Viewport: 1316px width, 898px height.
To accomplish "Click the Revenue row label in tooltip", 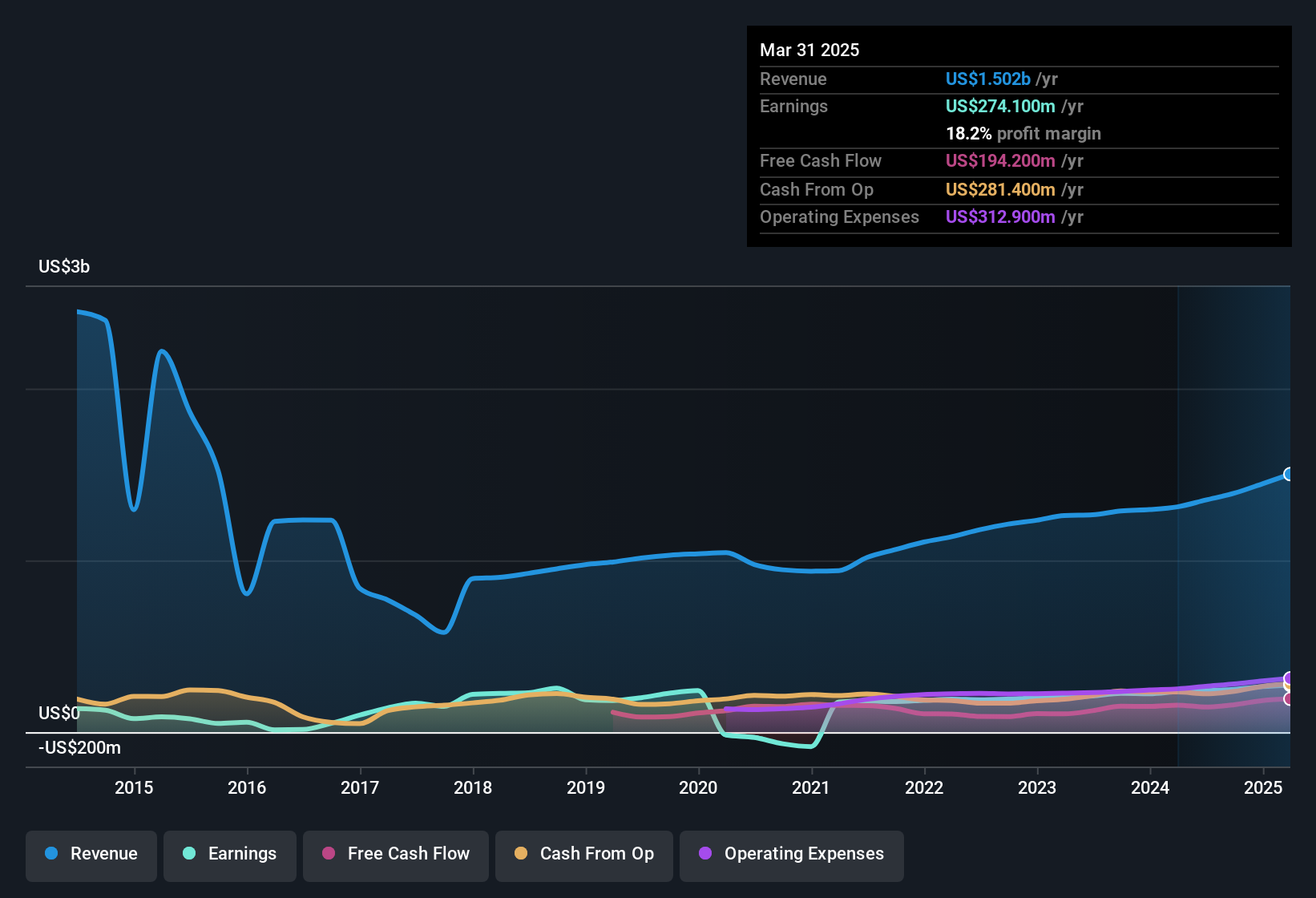I will point(793,79).
